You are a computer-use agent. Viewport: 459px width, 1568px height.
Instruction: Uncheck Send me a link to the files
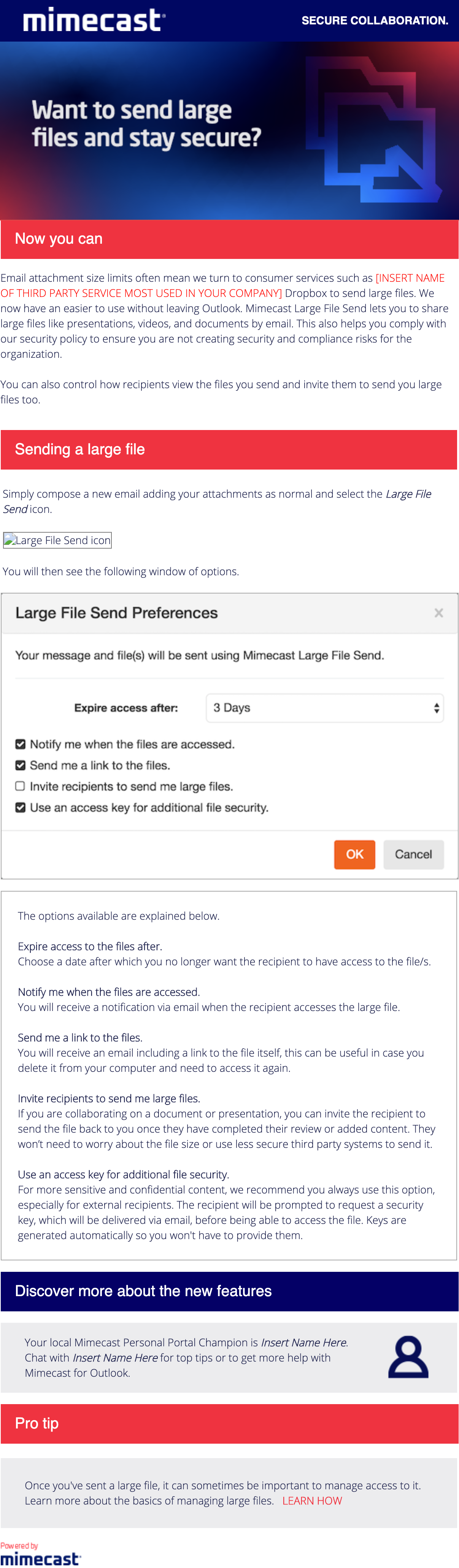coord(20,765)
